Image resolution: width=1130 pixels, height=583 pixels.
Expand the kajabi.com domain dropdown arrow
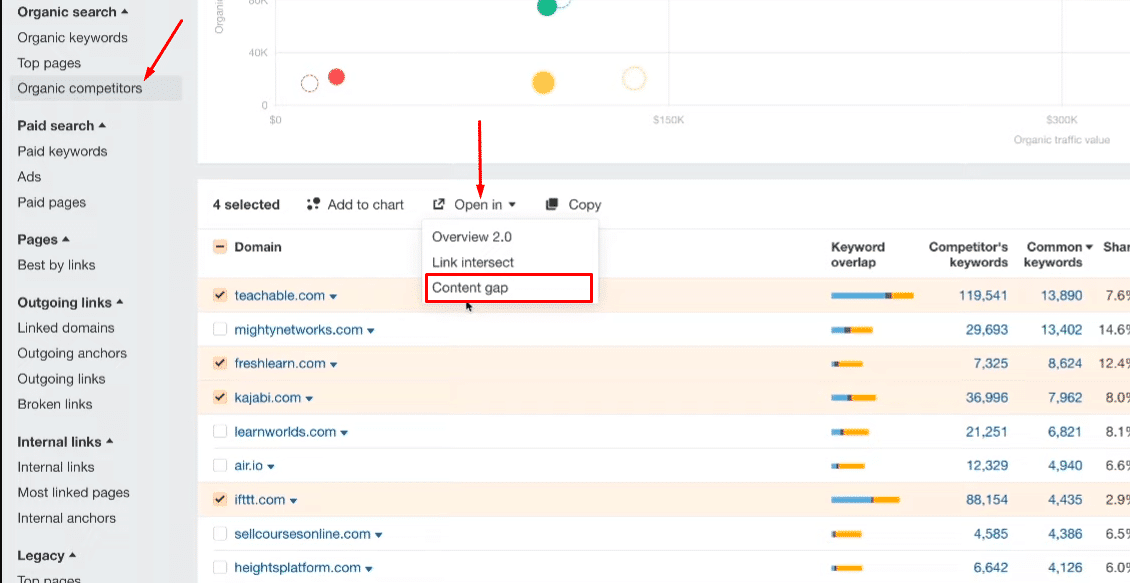point(309,398)
